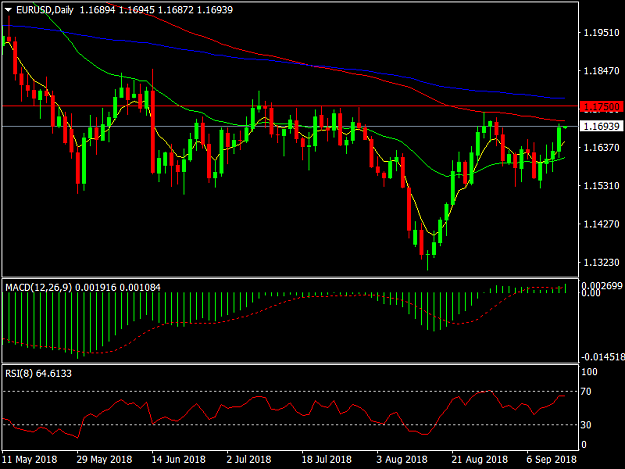Image resolution: width=625 pixels, height=469 pixels.
Task: Click the RSI scale level 70
Action: pos(586,392)
